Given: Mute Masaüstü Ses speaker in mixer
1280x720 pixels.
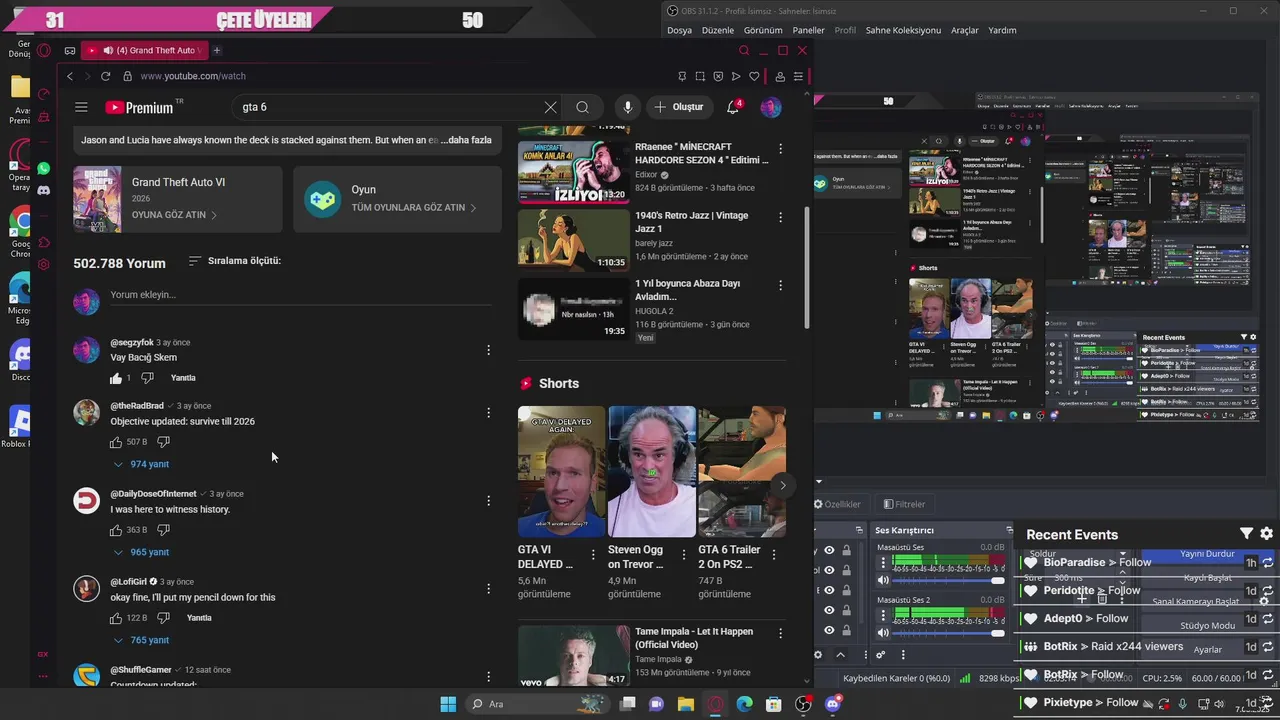Looking at the screenshot, I should pyautogui.click(x=883, y=580).
